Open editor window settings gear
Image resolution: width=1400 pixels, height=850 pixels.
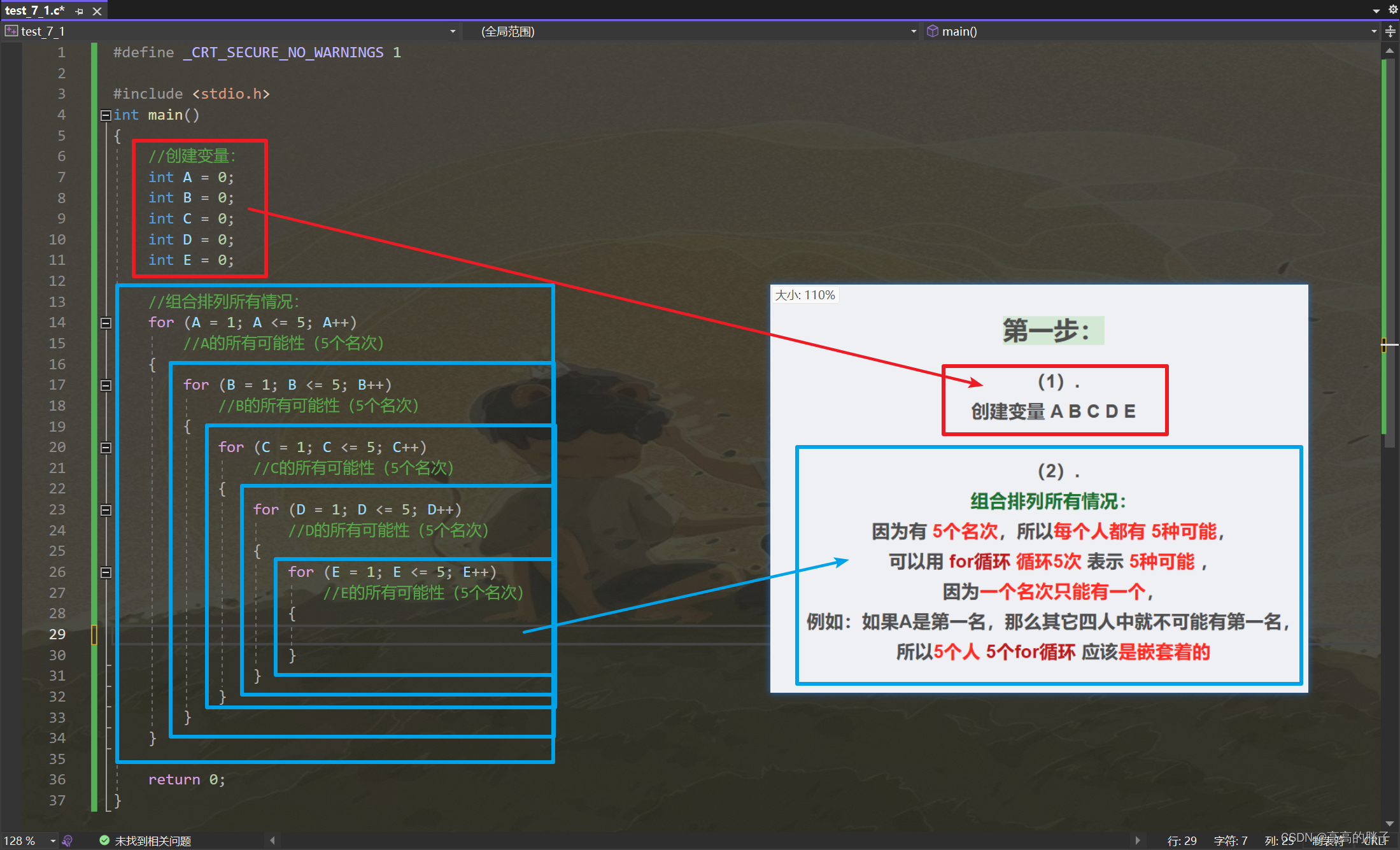pos(1392,10)
